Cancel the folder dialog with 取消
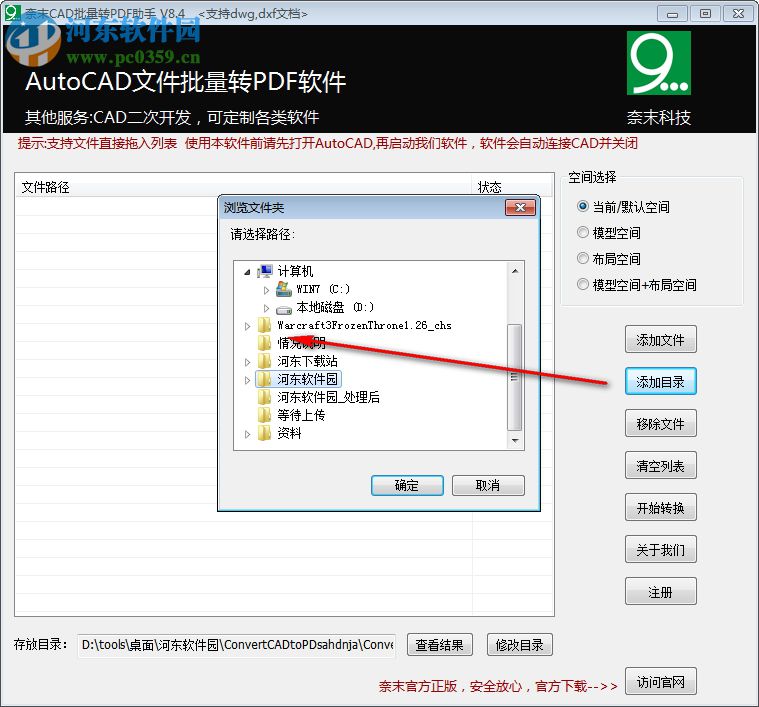Screen dimensions: 759x707 click(488, 485)
